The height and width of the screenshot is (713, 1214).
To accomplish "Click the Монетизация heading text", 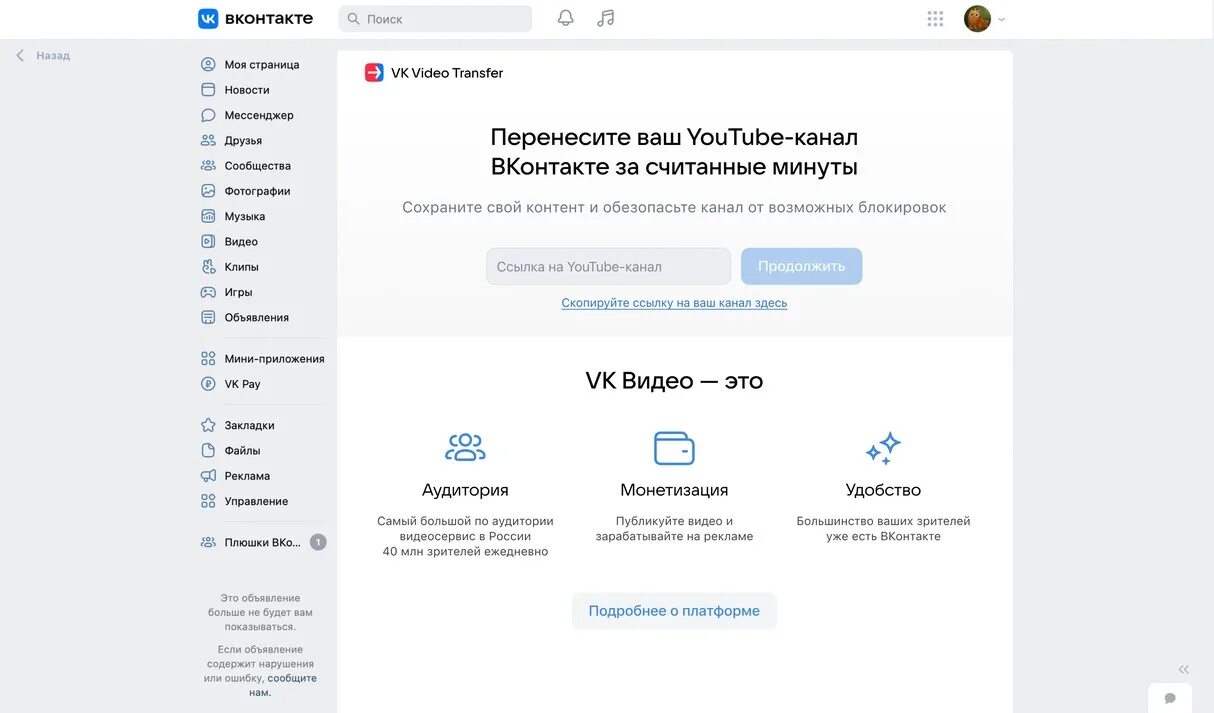I will pos(674,490).
